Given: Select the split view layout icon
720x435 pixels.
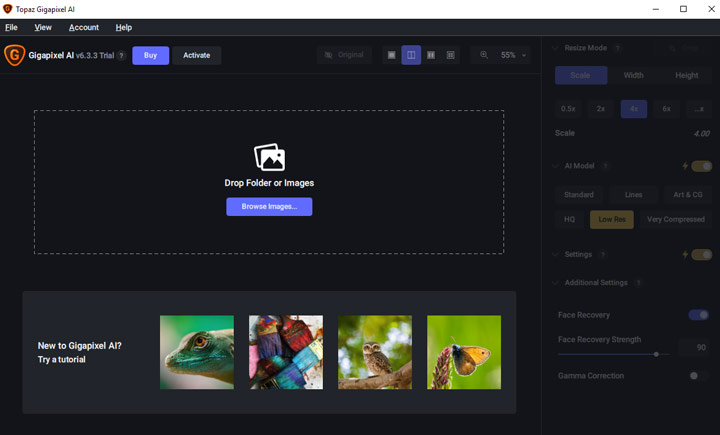Looking at the screenshot, I should coord(411,55).
